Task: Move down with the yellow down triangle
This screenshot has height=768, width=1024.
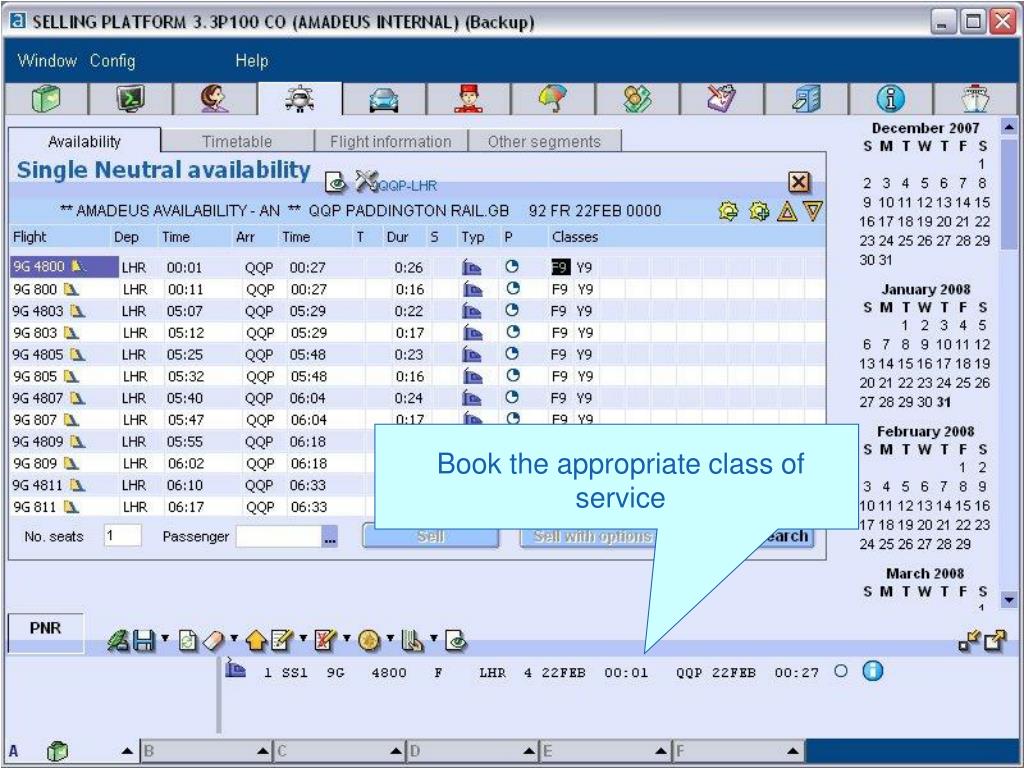Action: click(x=813, y=211)
